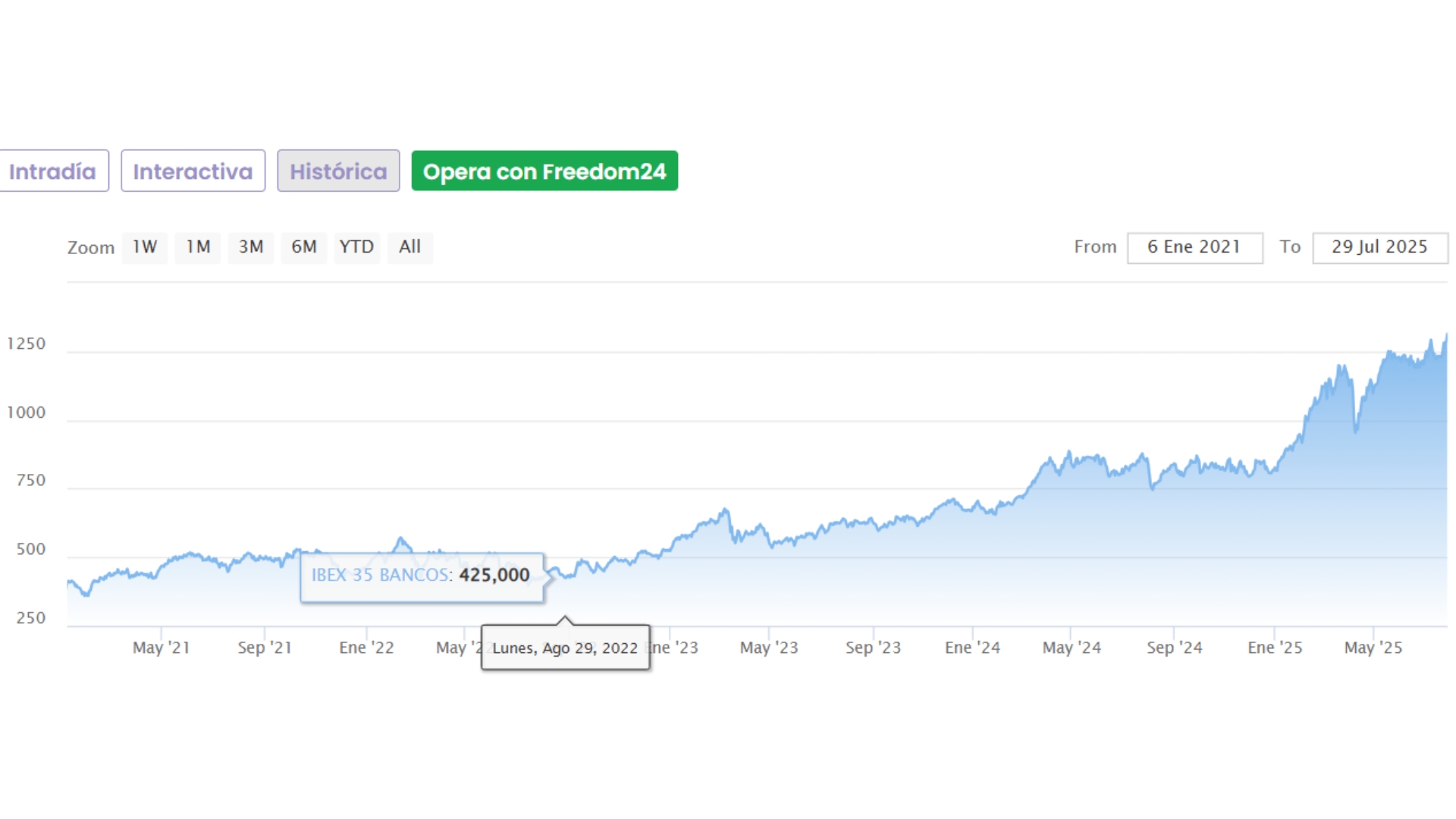Click the Sep '21 axis label
This screenshot has width=1456, height=819.
coord(265,648)
